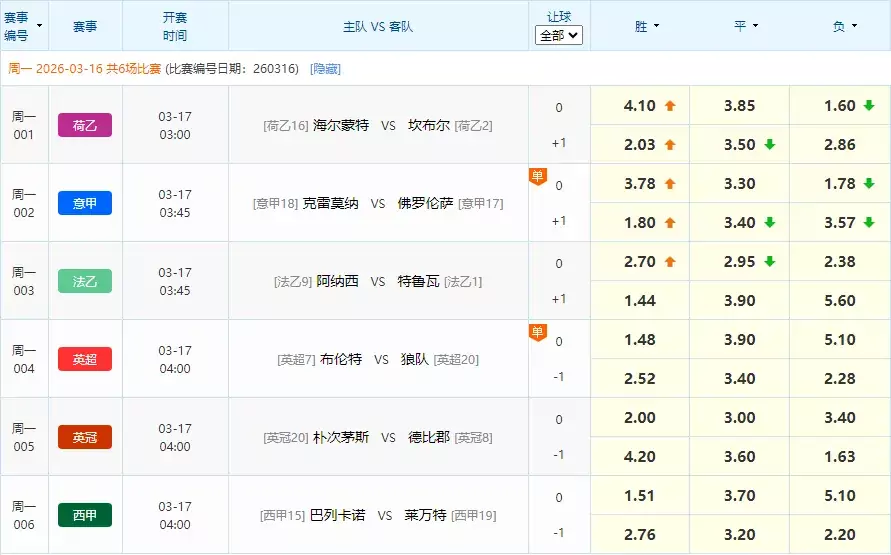The height and width of the screenshot is (555, 891).
Task: Click the 单 badge on 克雷莫纳 match
Action: pyautogui.click(x=538, y=177)
